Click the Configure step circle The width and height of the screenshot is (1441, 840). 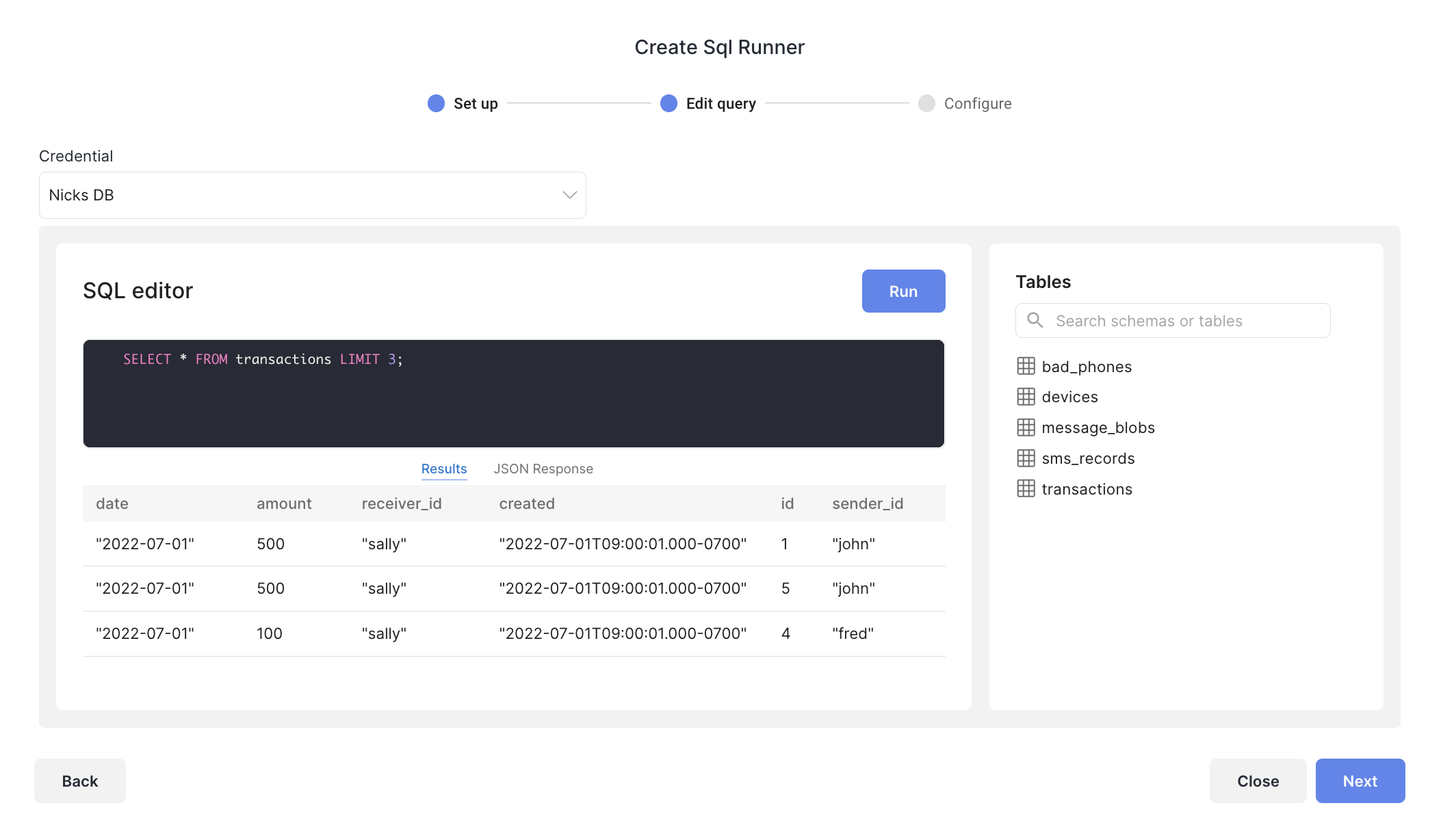[x=926, y=103]
